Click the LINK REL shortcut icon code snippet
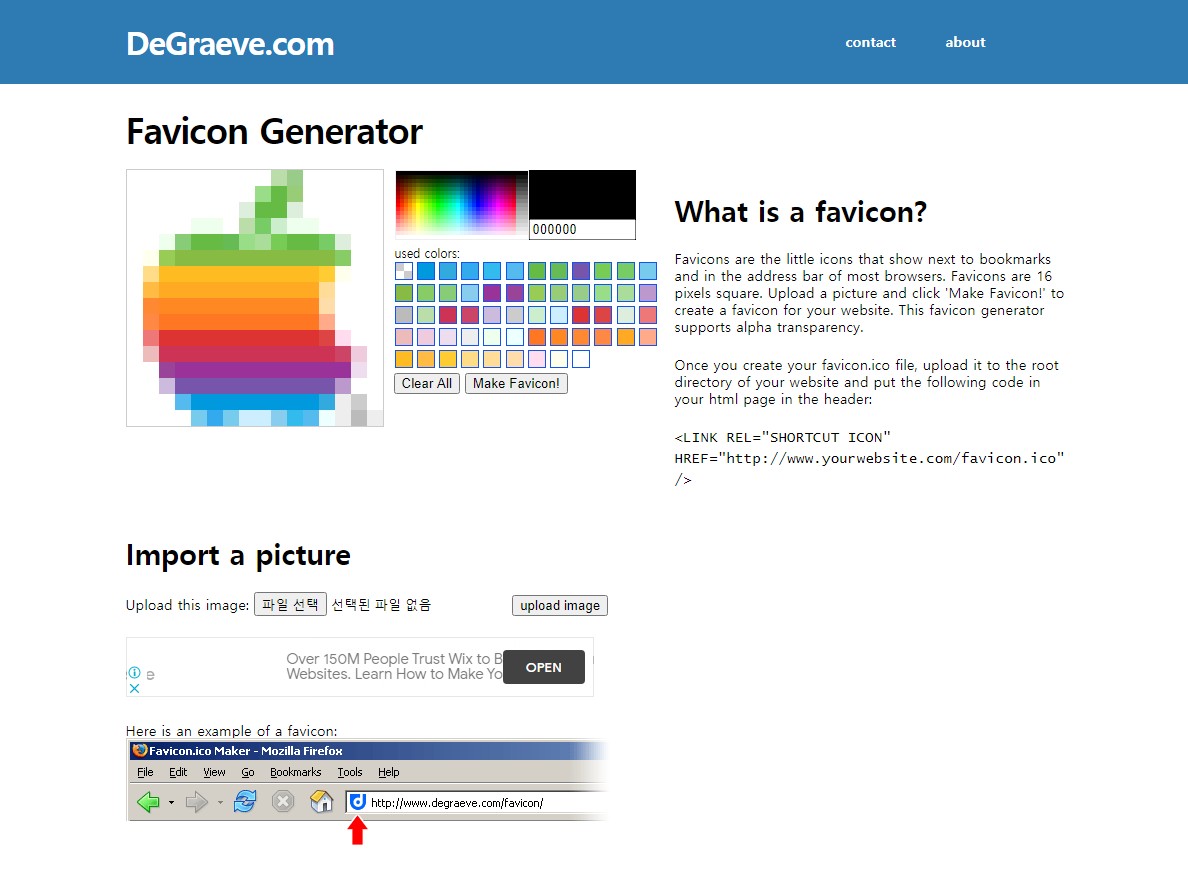The image size is (1188, 893). click(x=869, y=458)
